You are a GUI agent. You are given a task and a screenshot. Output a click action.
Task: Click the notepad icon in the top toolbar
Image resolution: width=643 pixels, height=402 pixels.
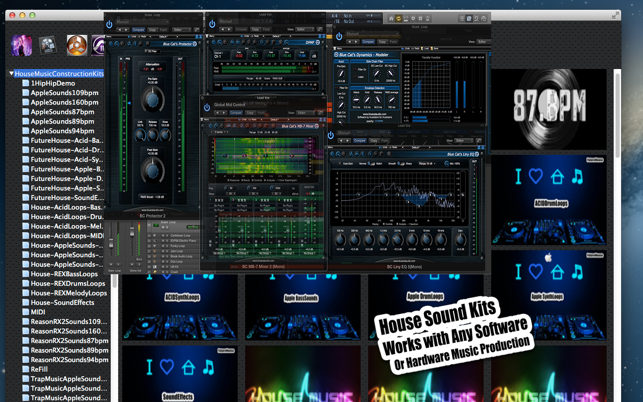pyautogui.click(x=469, y=18)
